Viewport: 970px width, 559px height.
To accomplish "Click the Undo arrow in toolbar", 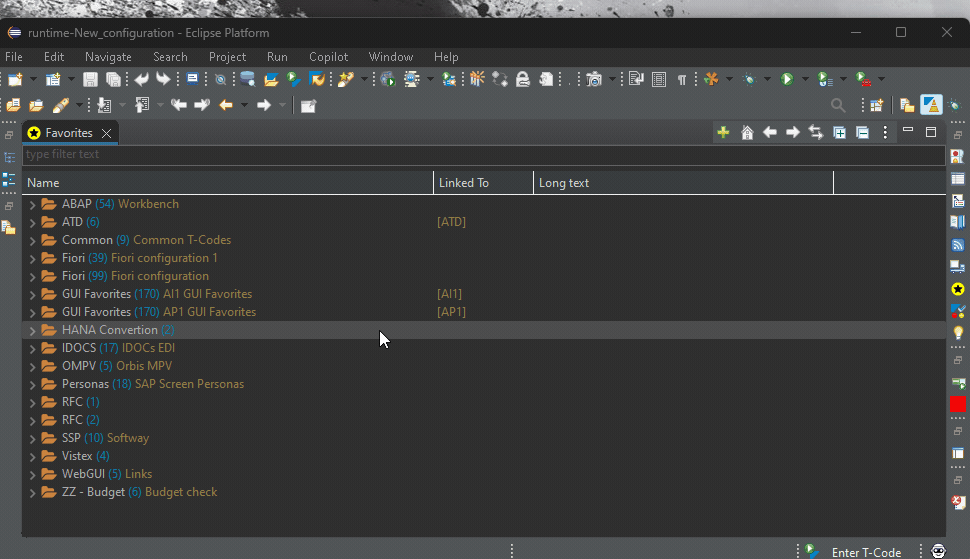I will [142, 79].
